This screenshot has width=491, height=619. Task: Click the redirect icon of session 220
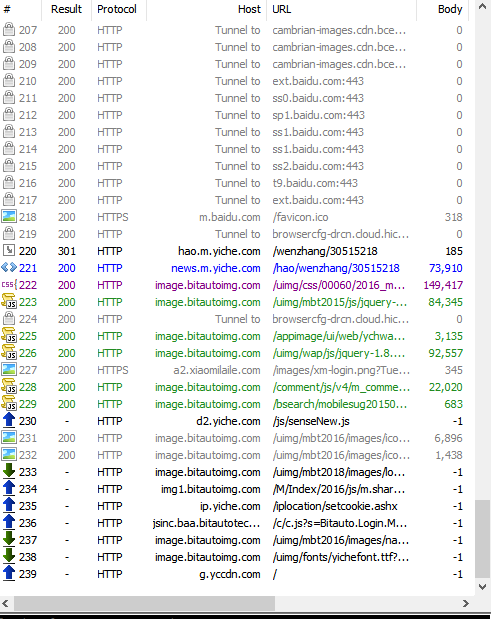click(x=9, y=250)
